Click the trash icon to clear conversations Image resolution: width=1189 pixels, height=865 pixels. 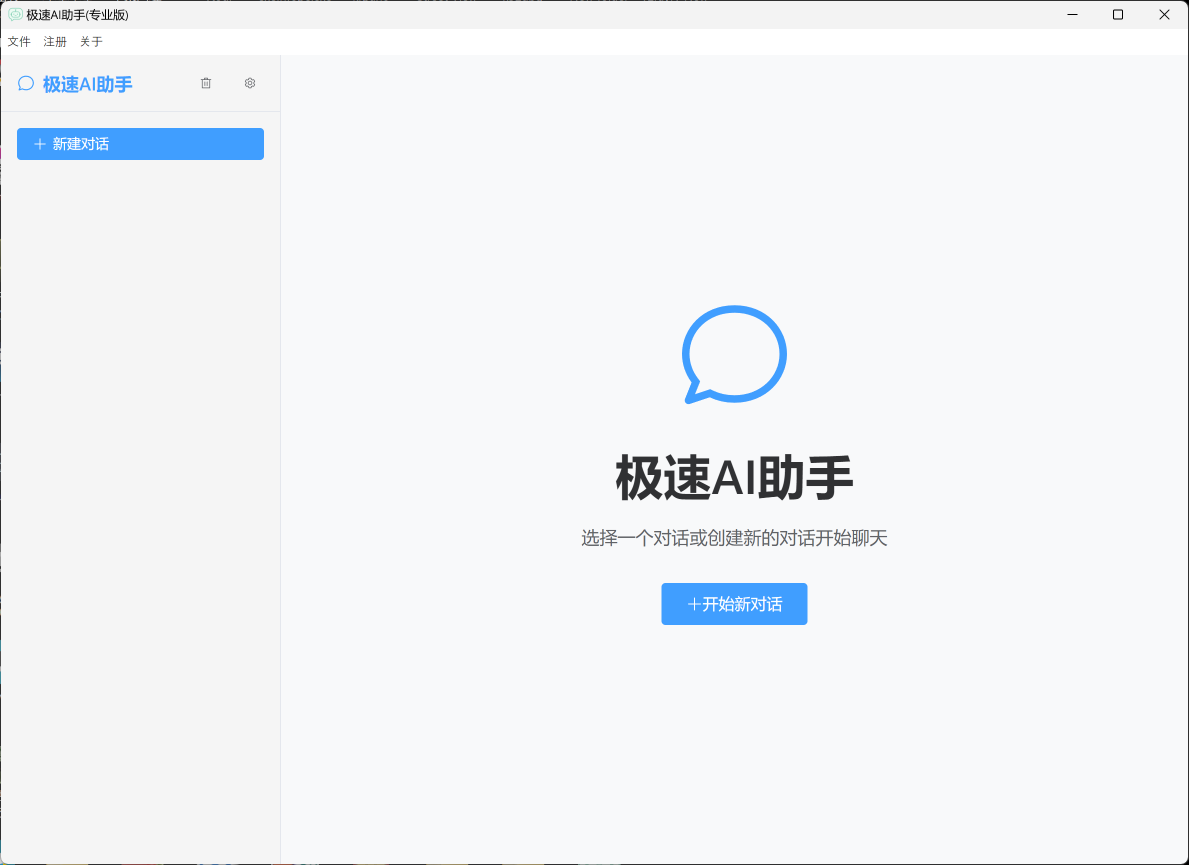206,83
